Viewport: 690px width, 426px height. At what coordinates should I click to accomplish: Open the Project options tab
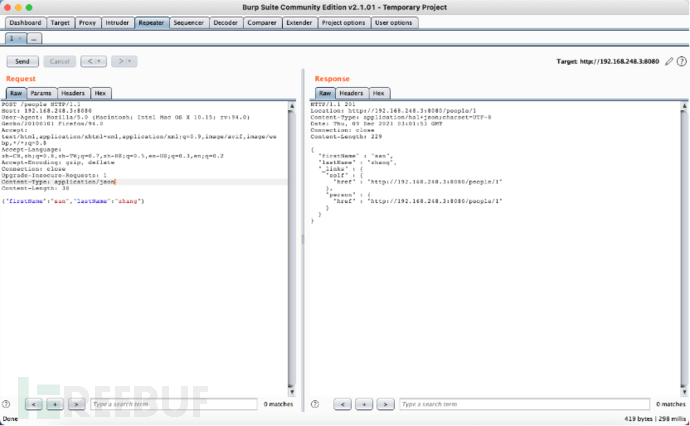(344, 23)
